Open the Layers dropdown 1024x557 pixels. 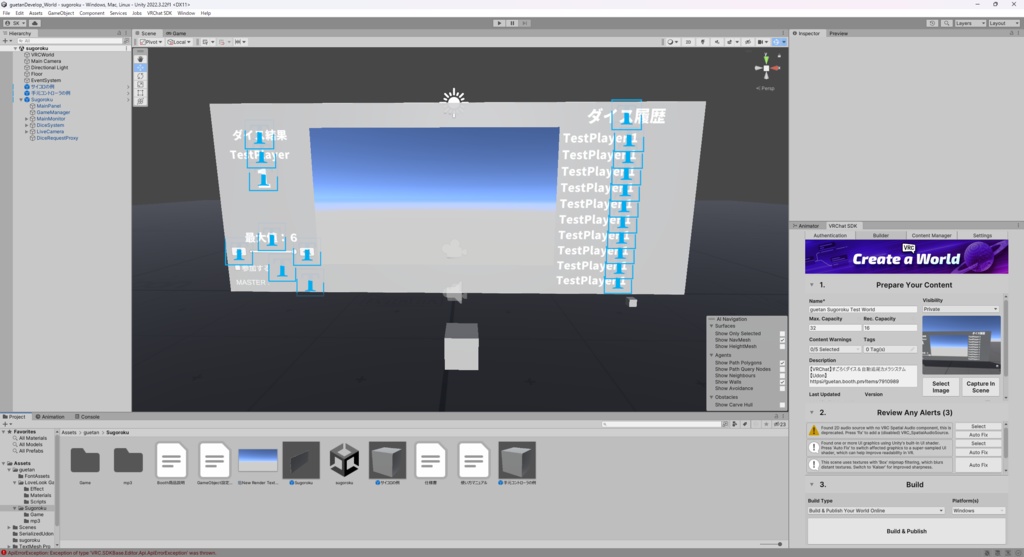coord(970,23)
